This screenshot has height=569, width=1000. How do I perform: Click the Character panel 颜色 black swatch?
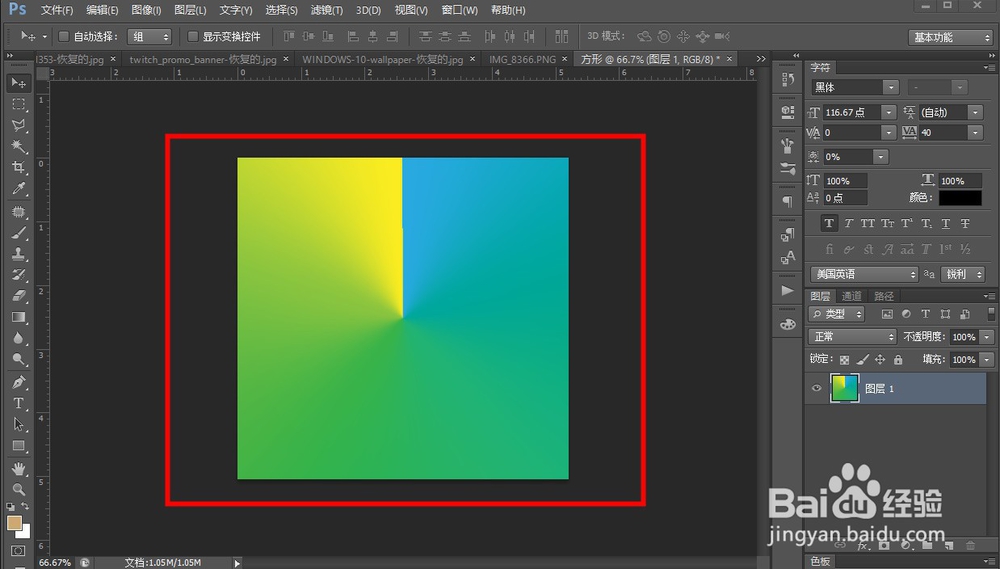[x=960, y=198]
